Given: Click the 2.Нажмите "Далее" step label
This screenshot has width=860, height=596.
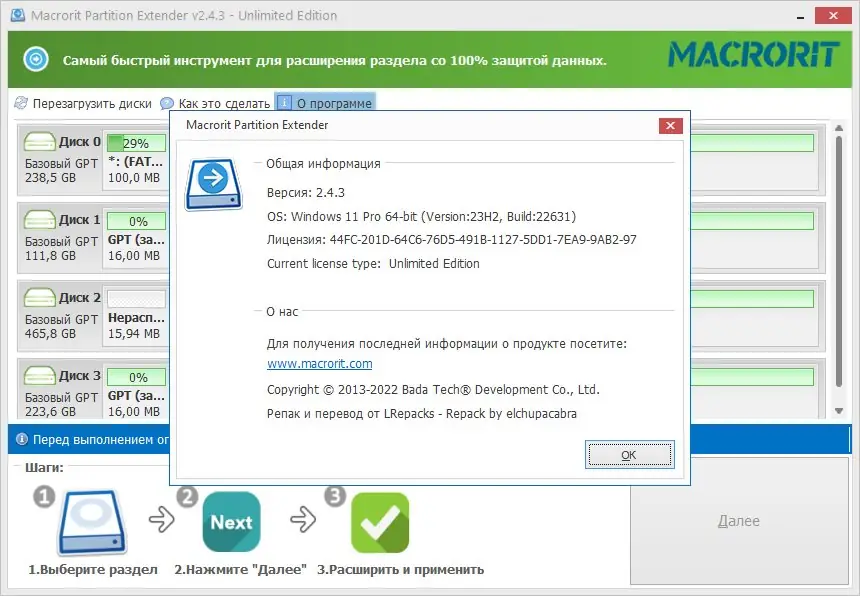Looking at the screenshot, I should tap(240, 570).
